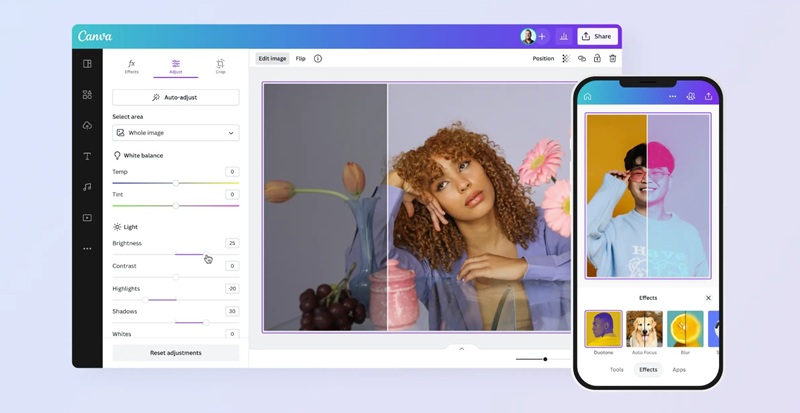800x413 pixels.
Task: Open the transparency checkerboard icon
Action: [x=566, y=59]
